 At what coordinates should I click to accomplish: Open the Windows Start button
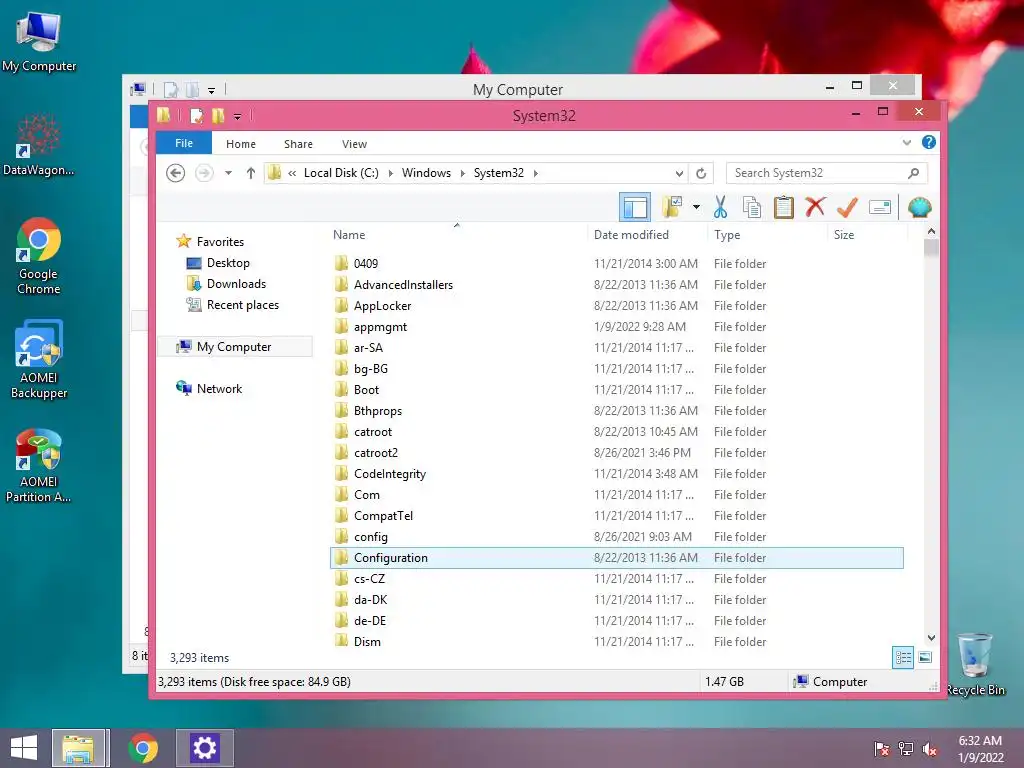24,748
